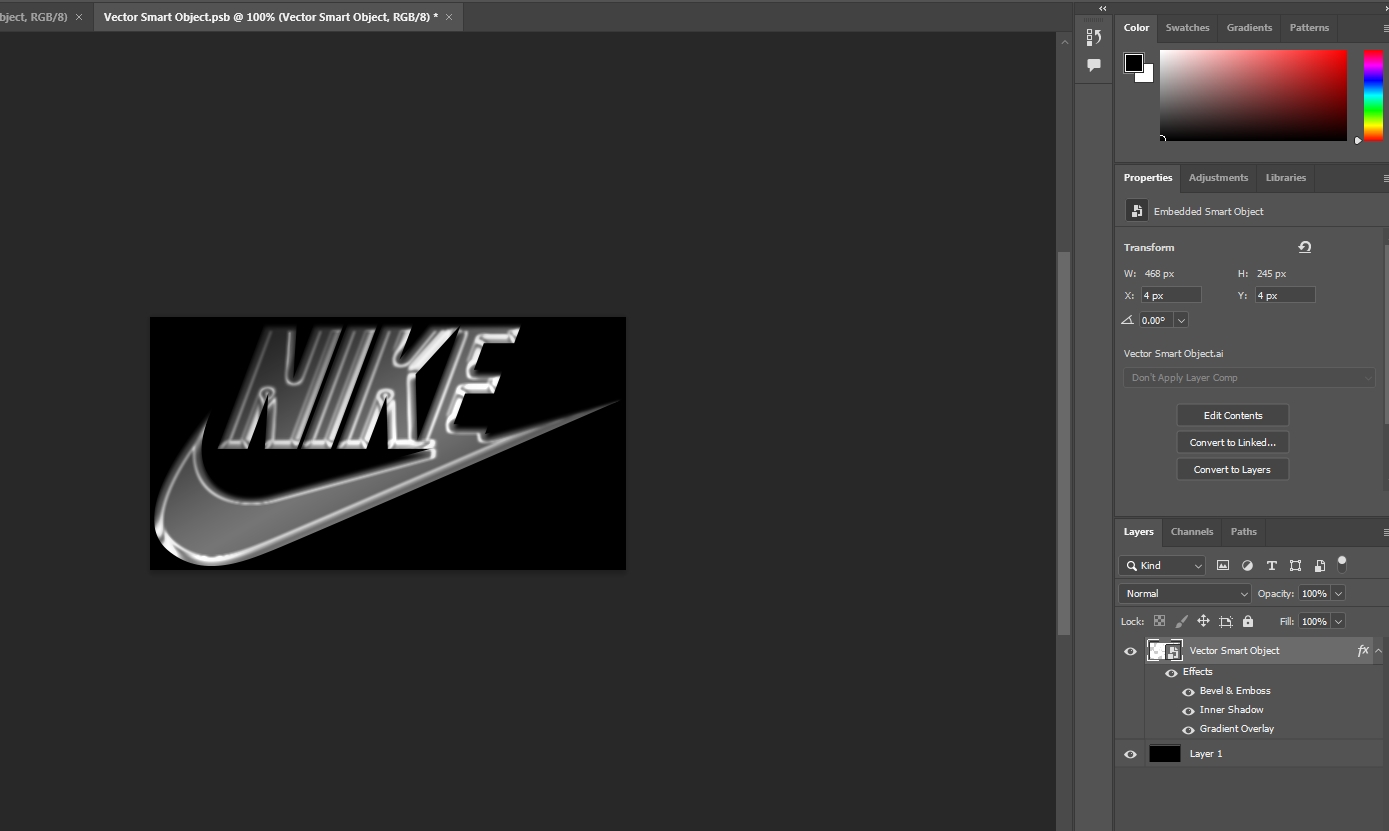Switch to the Libraries tab
1389x831 pixels.
click(1285, 178)
